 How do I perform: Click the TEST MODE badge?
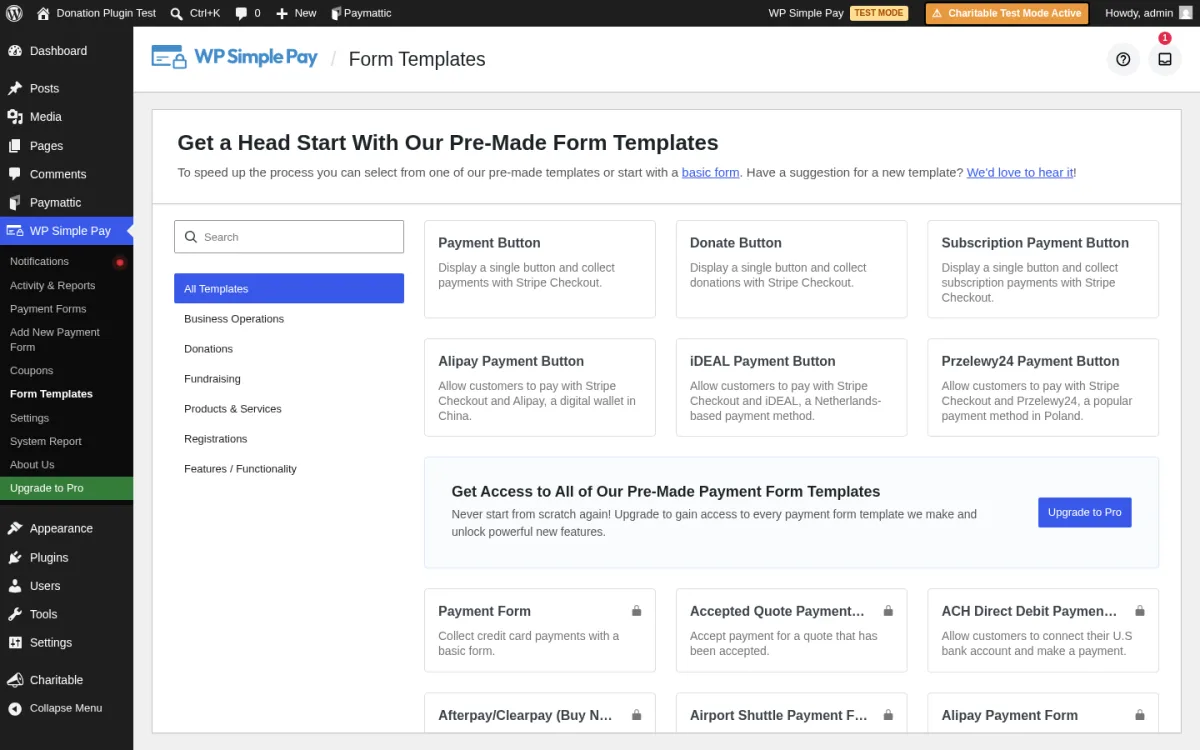(x=879, y=13)
